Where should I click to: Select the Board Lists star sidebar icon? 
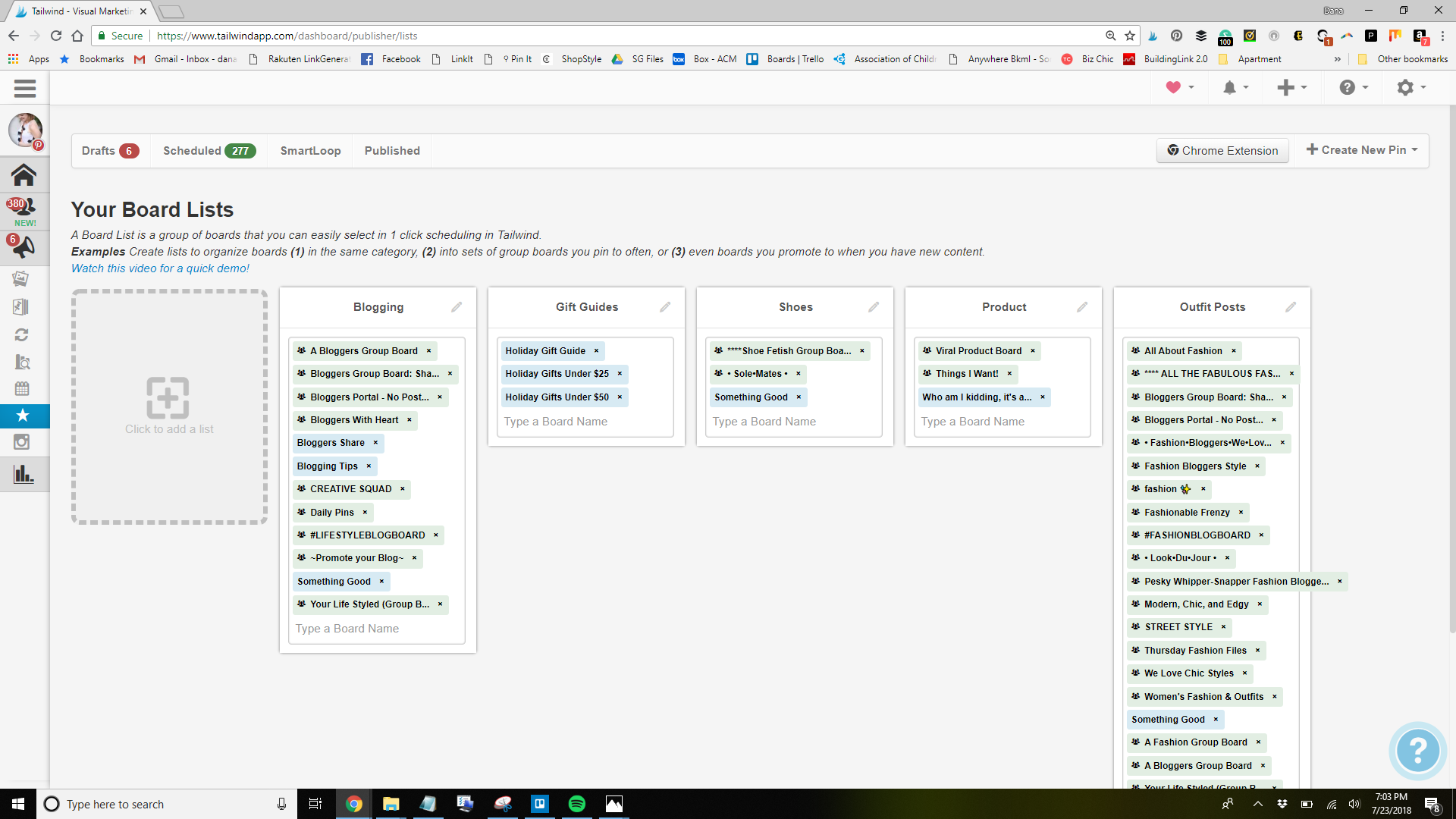[23, 416]
